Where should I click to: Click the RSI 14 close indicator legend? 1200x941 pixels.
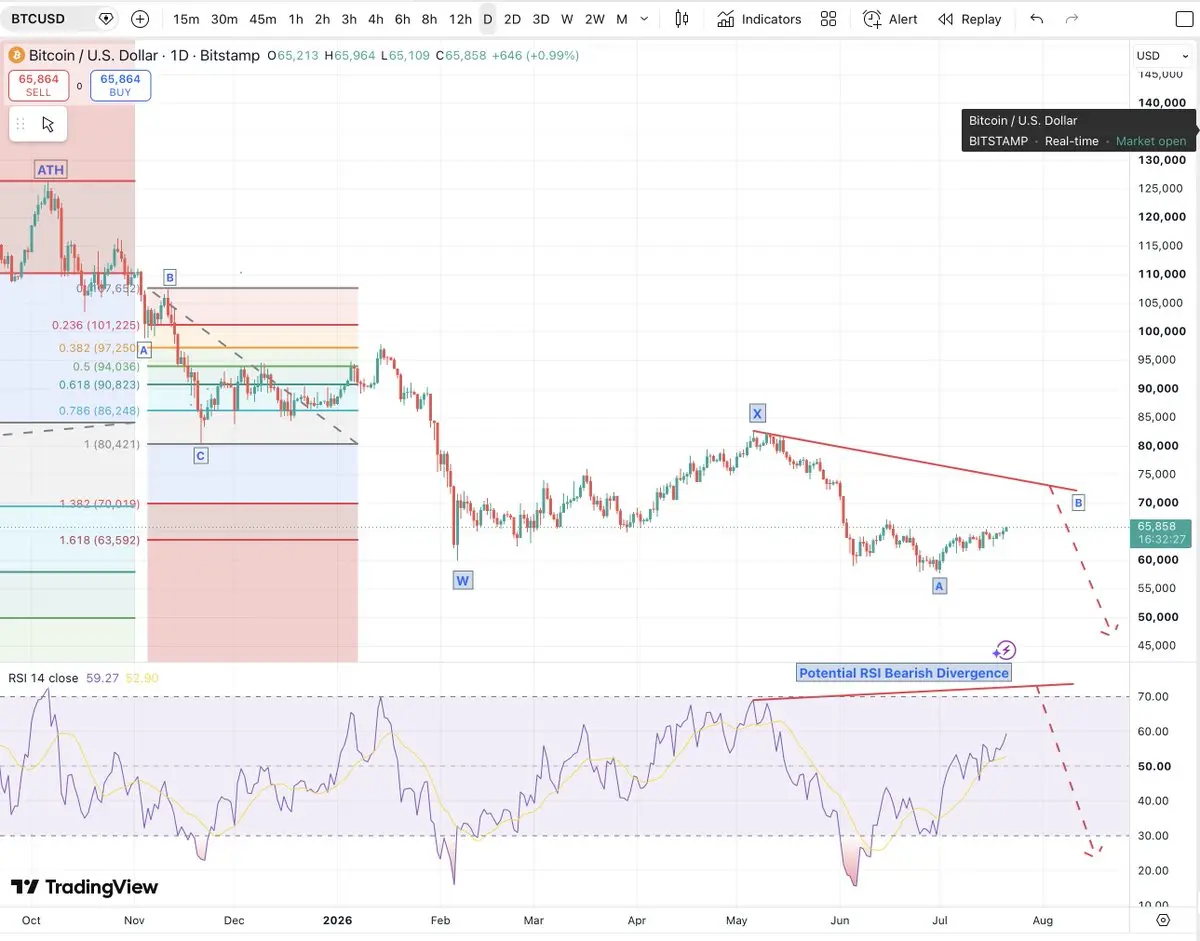43,678
